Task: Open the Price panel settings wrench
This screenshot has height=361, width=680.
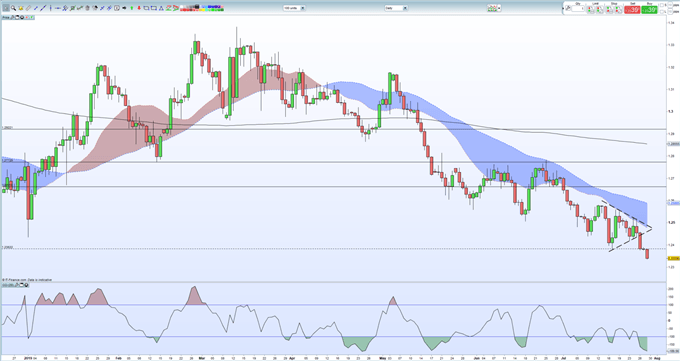Action: coord(12,17)
